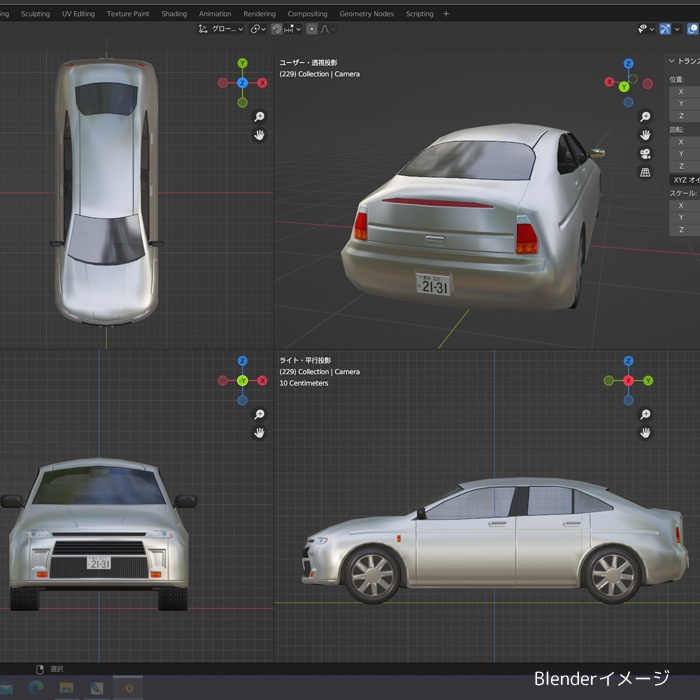Click the location X value field

tap(685, 91)
